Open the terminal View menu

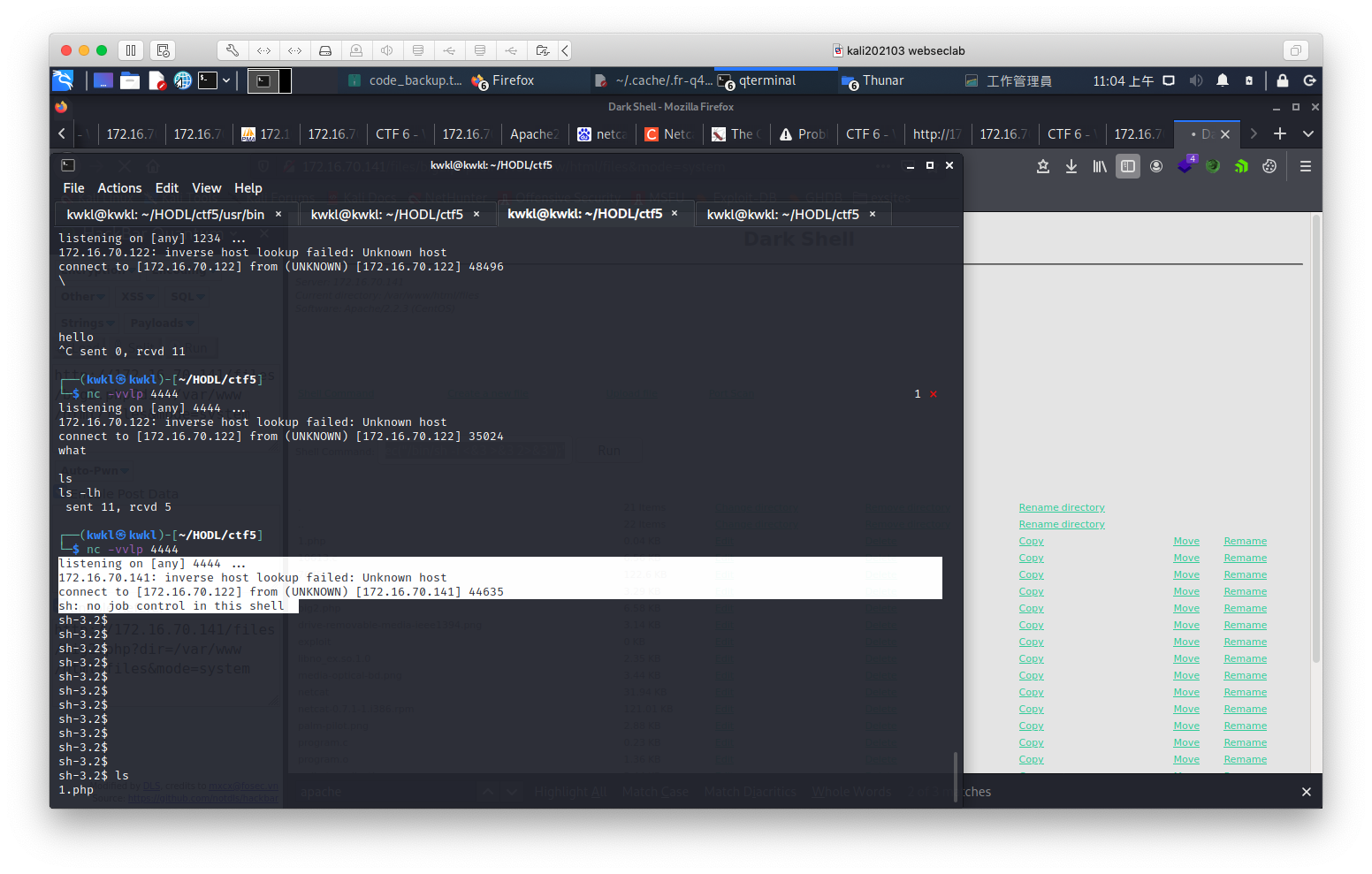[207, 188]
